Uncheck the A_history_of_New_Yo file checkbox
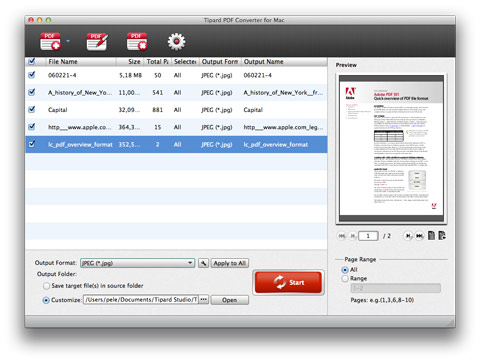480x362 pixels. point(32,92)
